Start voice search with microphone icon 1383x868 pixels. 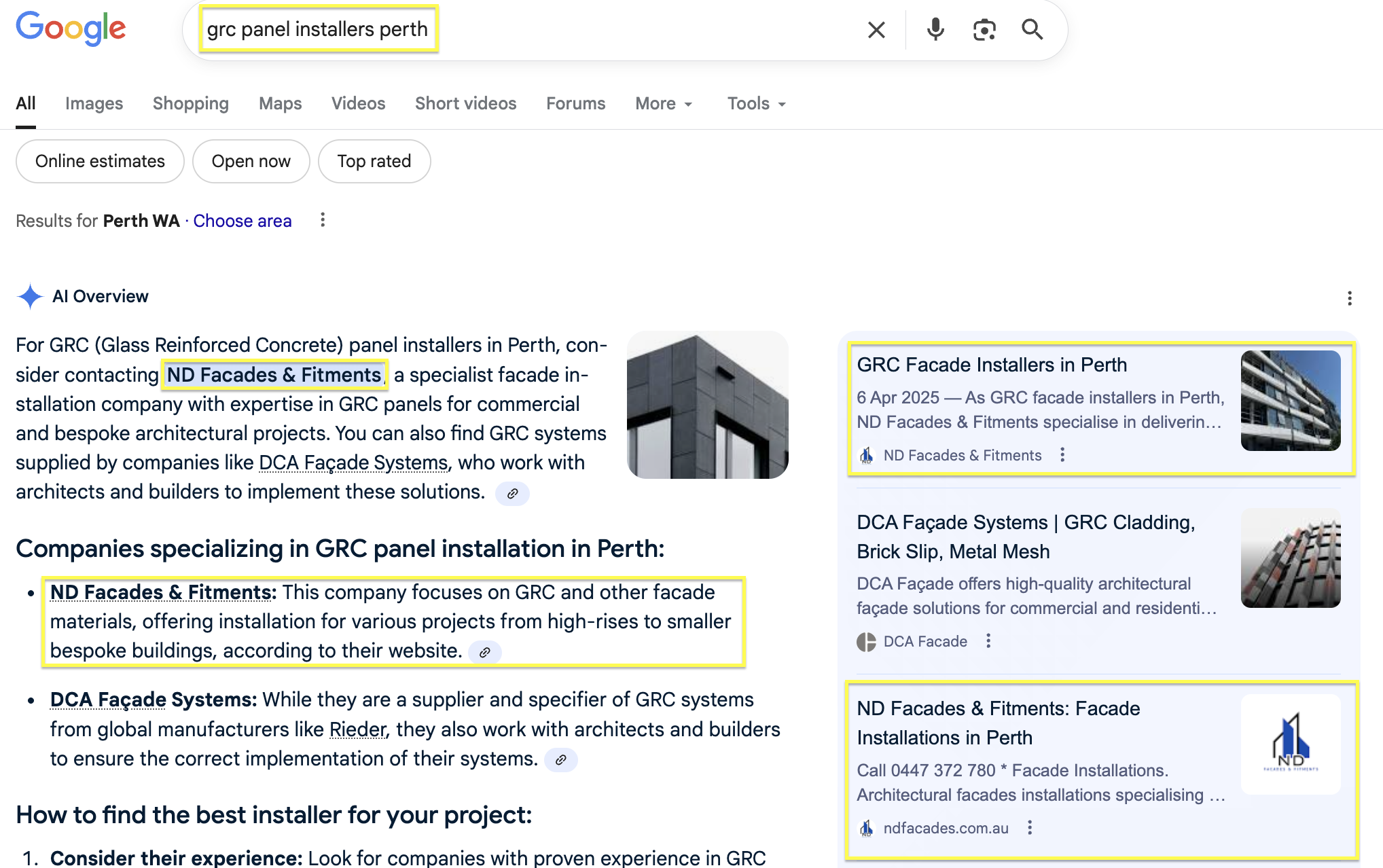[x=935, y=30]
